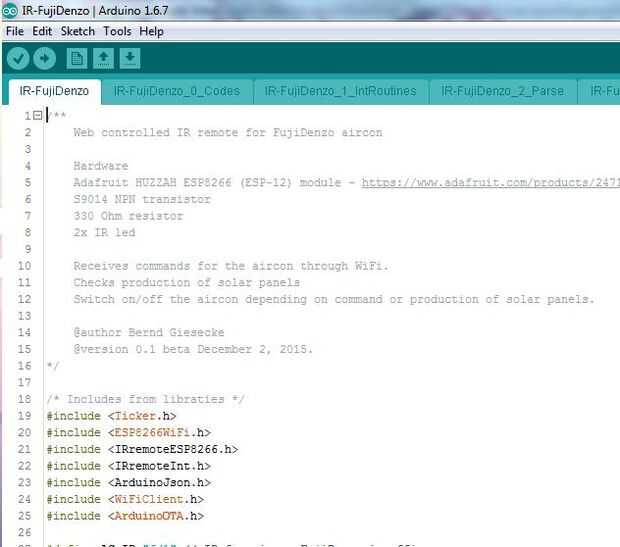Open the Sketch menu

click(x=78, y=31)
